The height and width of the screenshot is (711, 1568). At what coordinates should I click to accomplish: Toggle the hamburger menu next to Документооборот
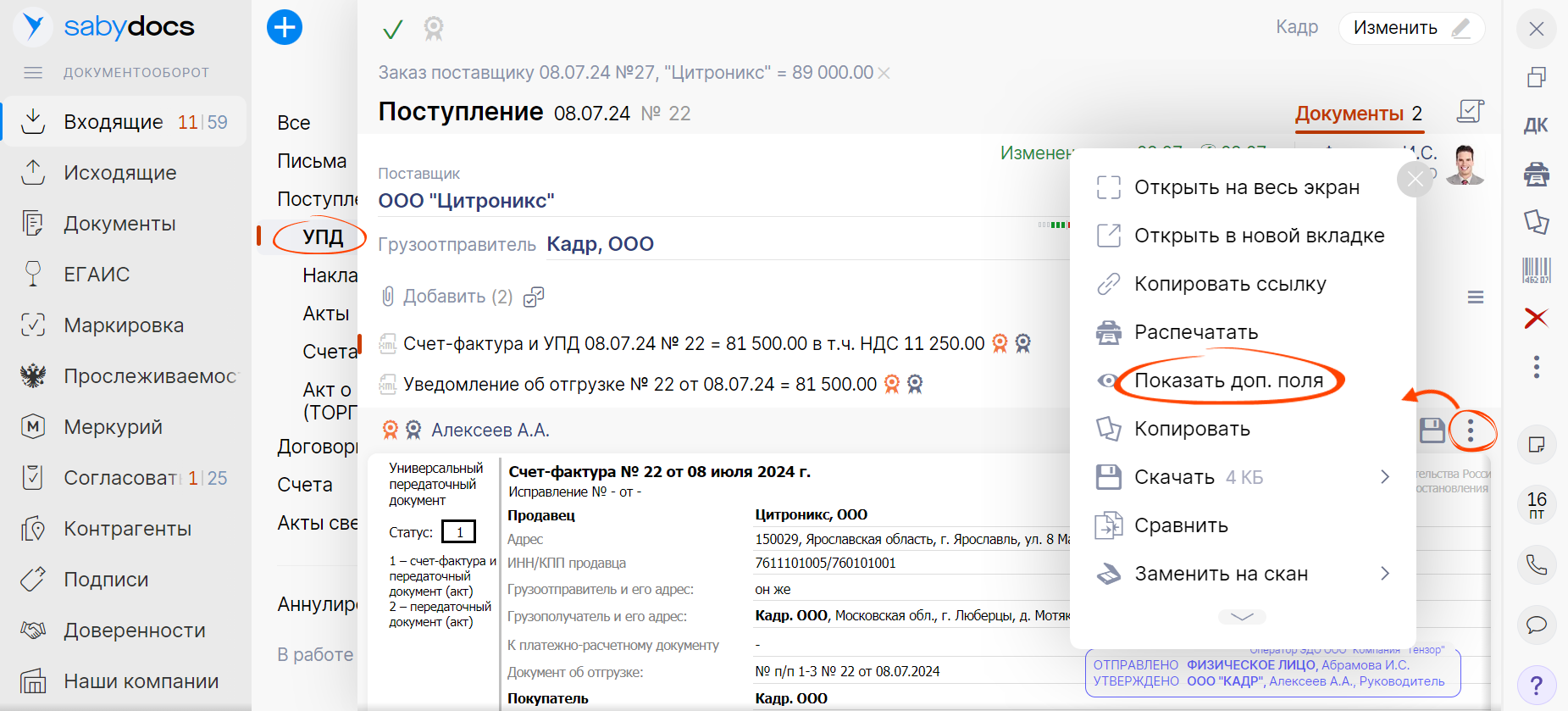tap(33, 73)
